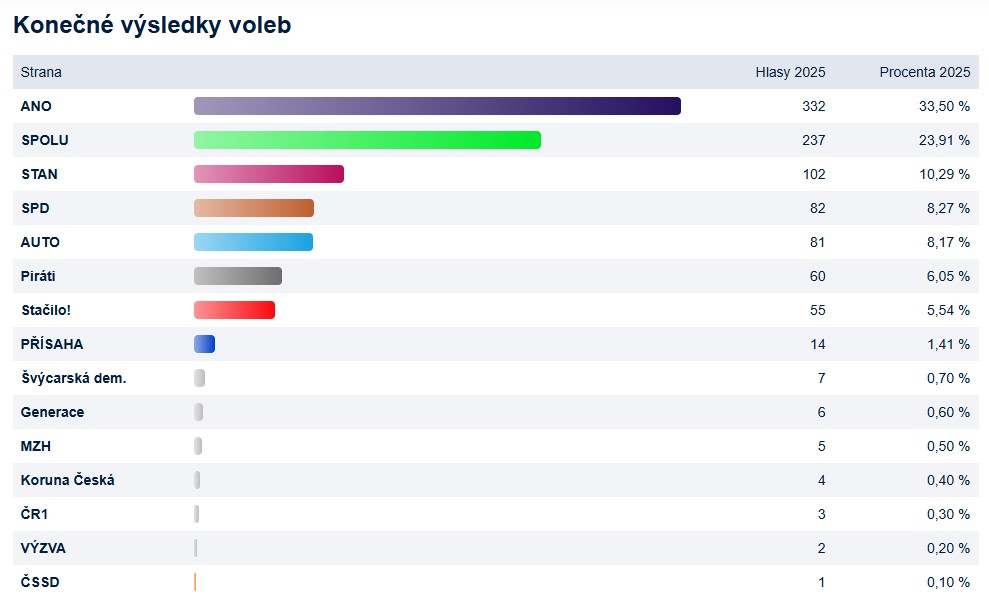Screen dimensions: 989x595
Task: Click the STAN pink result bar
Action: click(x=269, y=174)
